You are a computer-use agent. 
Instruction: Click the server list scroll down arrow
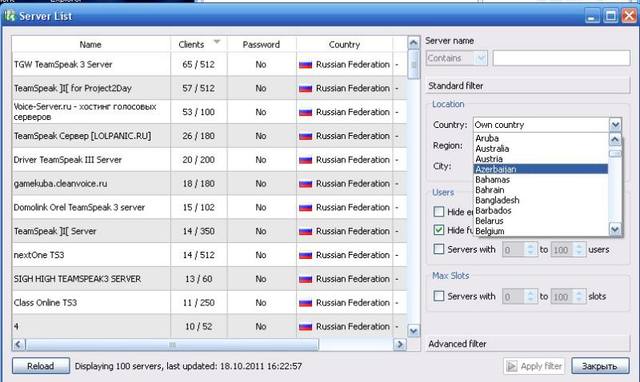tap(413, 331)
